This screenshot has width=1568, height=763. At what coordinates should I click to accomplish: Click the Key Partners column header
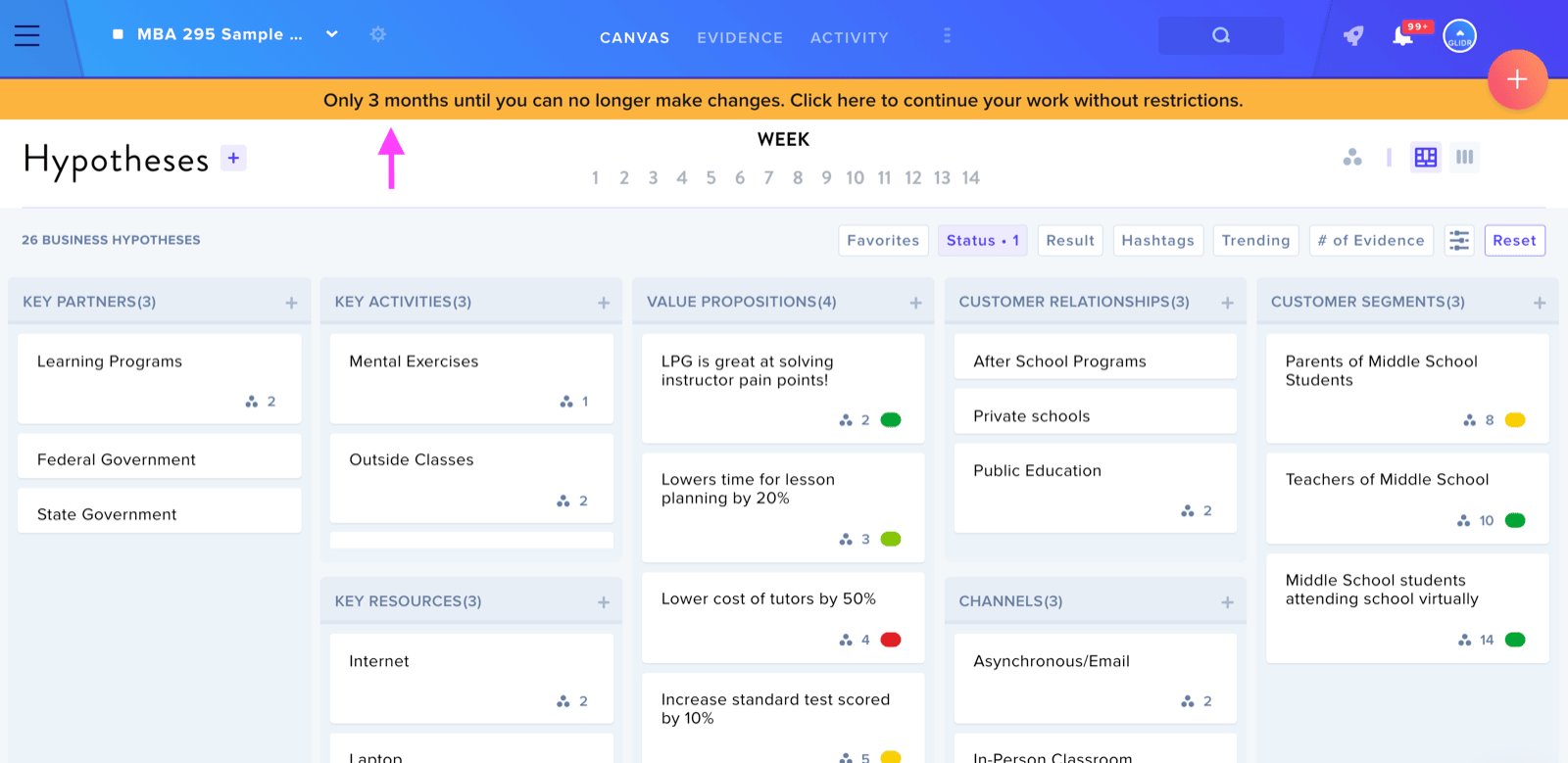tap(160, 302)
